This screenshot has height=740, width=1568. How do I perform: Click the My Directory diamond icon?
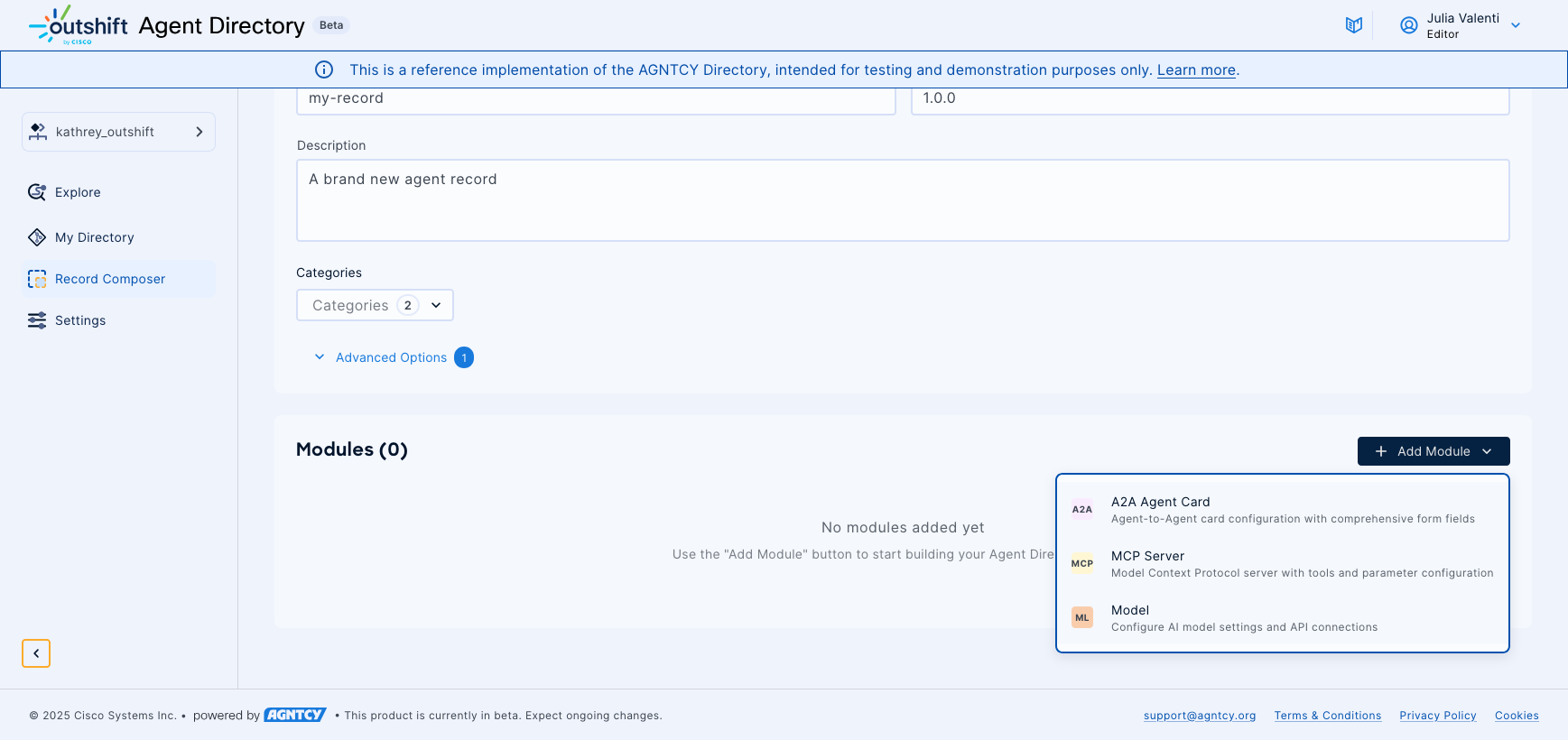click(x=37, y=237)
